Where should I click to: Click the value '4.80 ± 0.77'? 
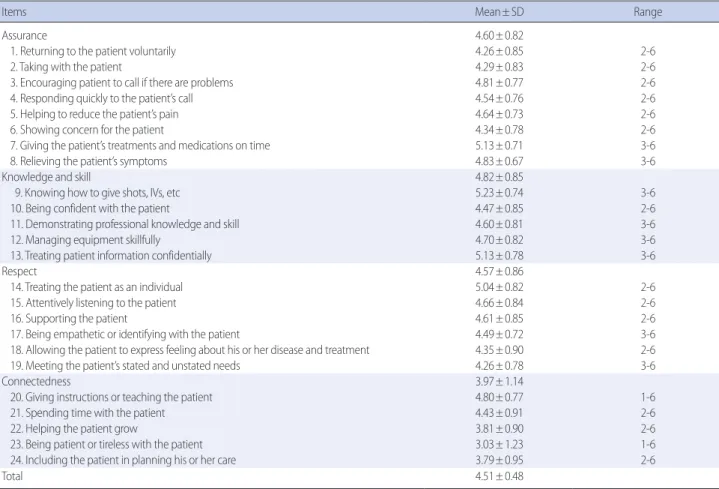pyautogui.click(x=499, y=397)
